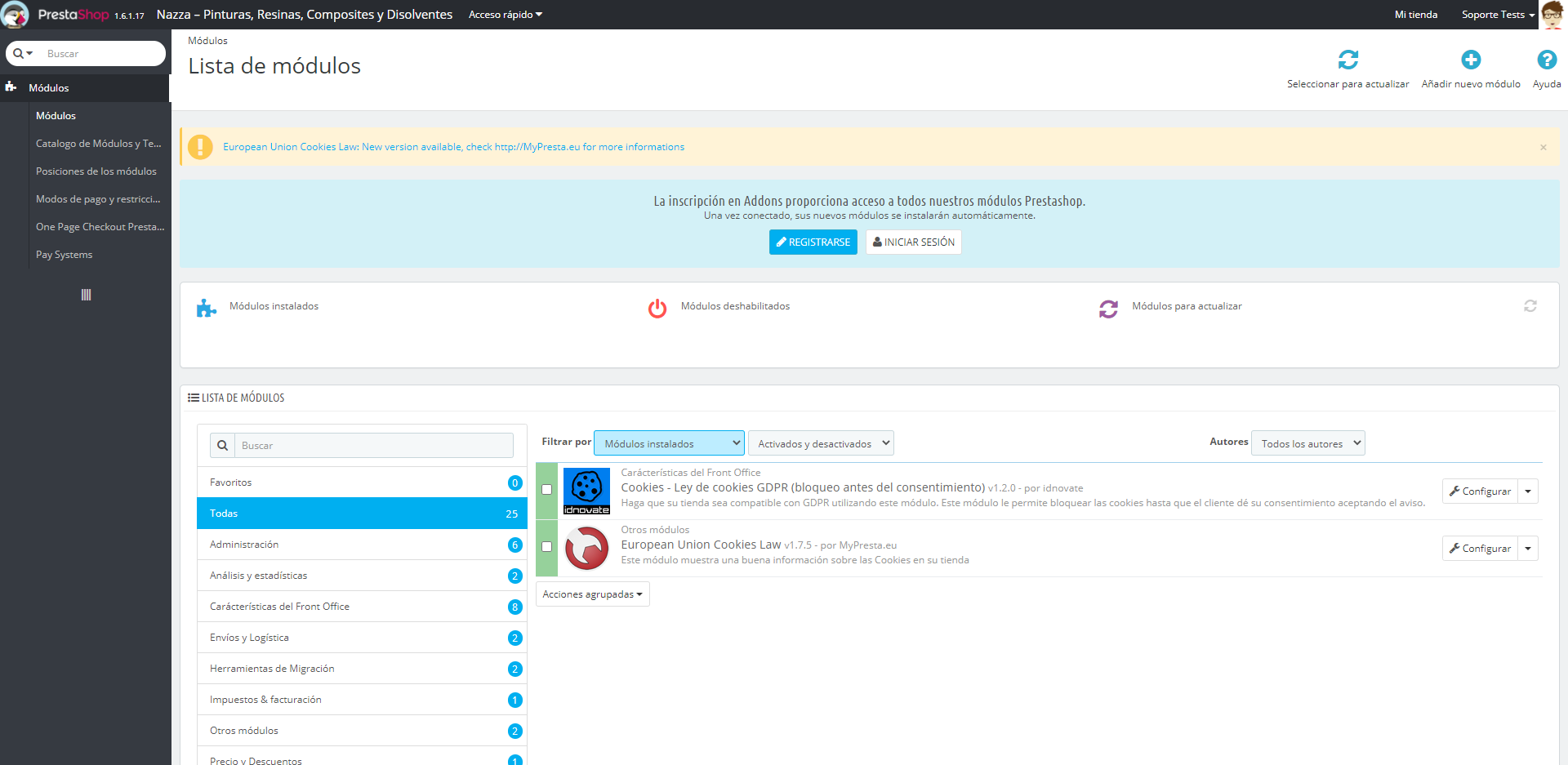Click Configurar for Cookies GDPR module
The width and height of the screenshot is (1568, 765).
(x=1480, y=491)
